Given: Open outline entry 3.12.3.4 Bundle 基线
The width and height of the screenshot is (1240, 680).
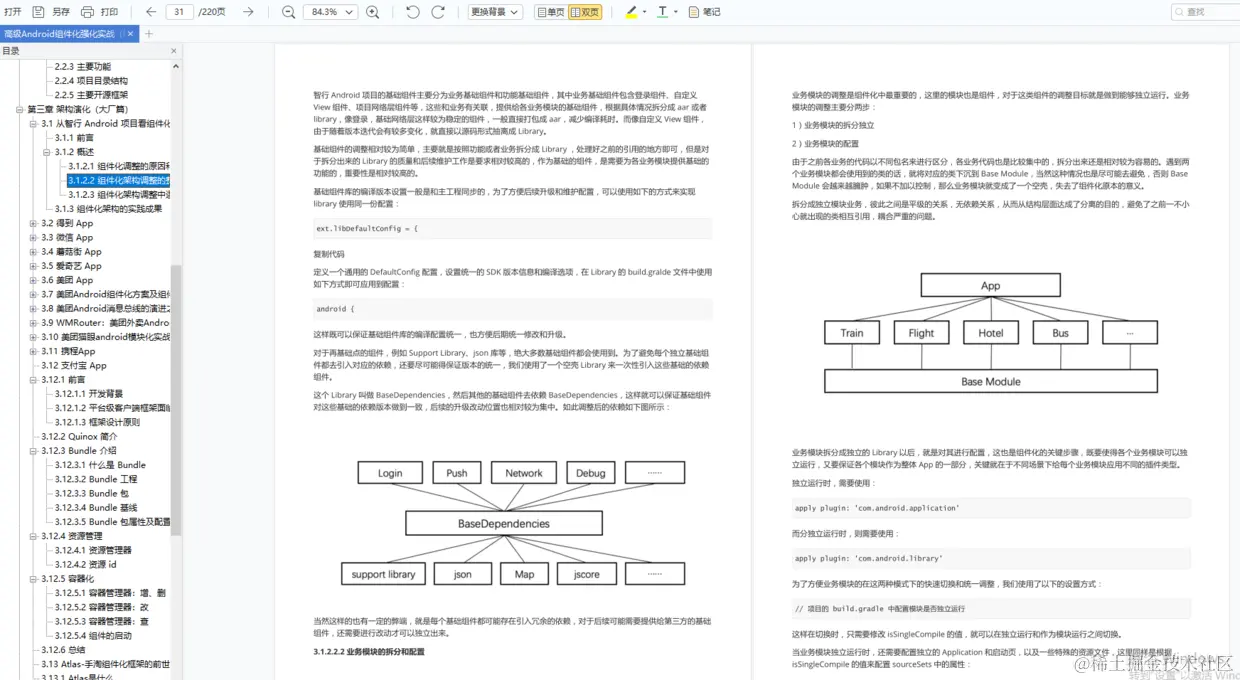Looking at the screenshot, I should click(x=96, y=508).
